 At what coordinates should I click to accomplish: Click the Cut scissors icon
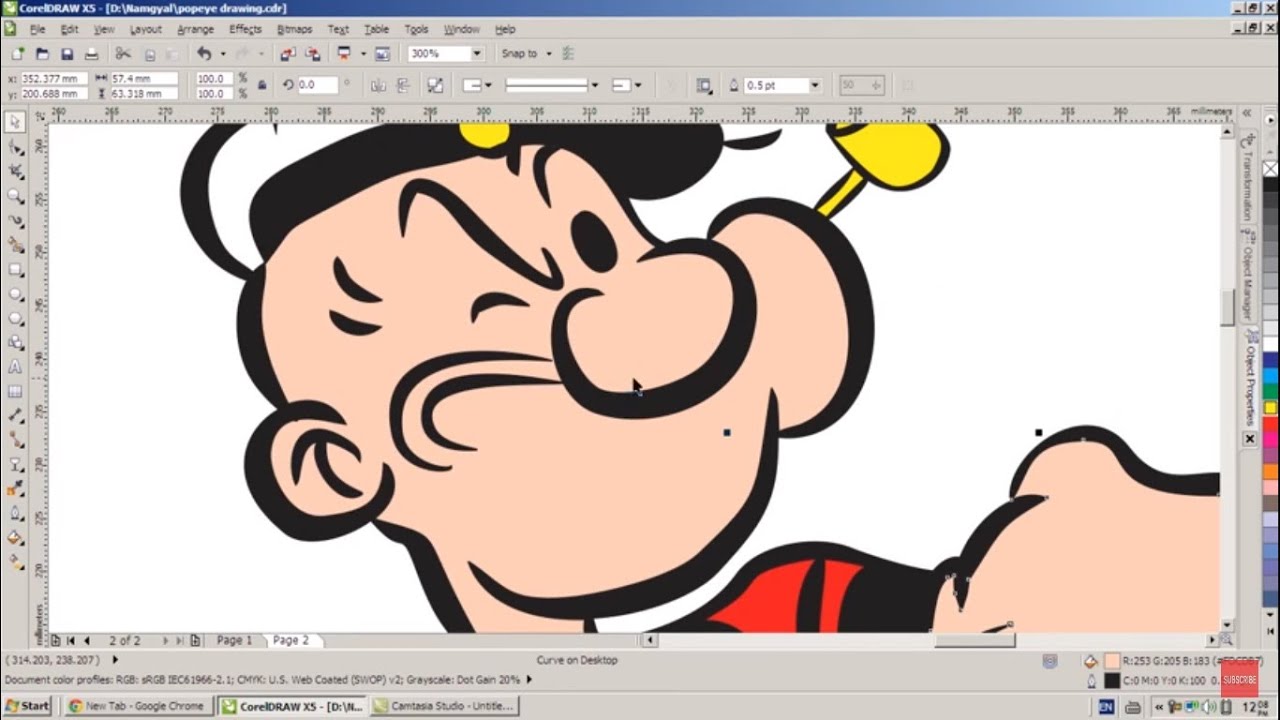point(123,54)
